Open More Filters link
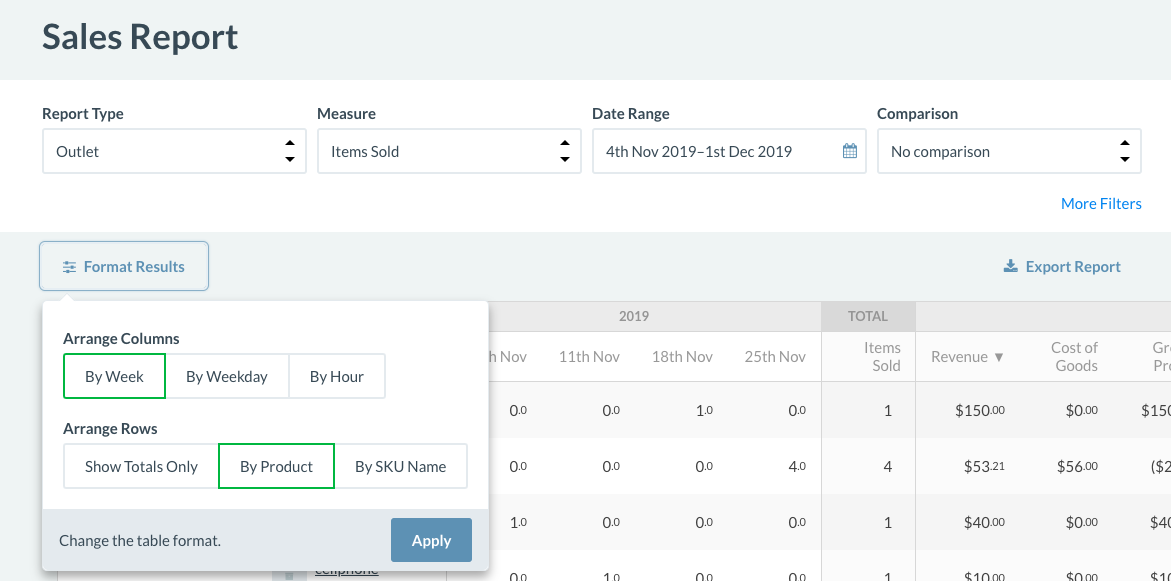 [1101, 204]
